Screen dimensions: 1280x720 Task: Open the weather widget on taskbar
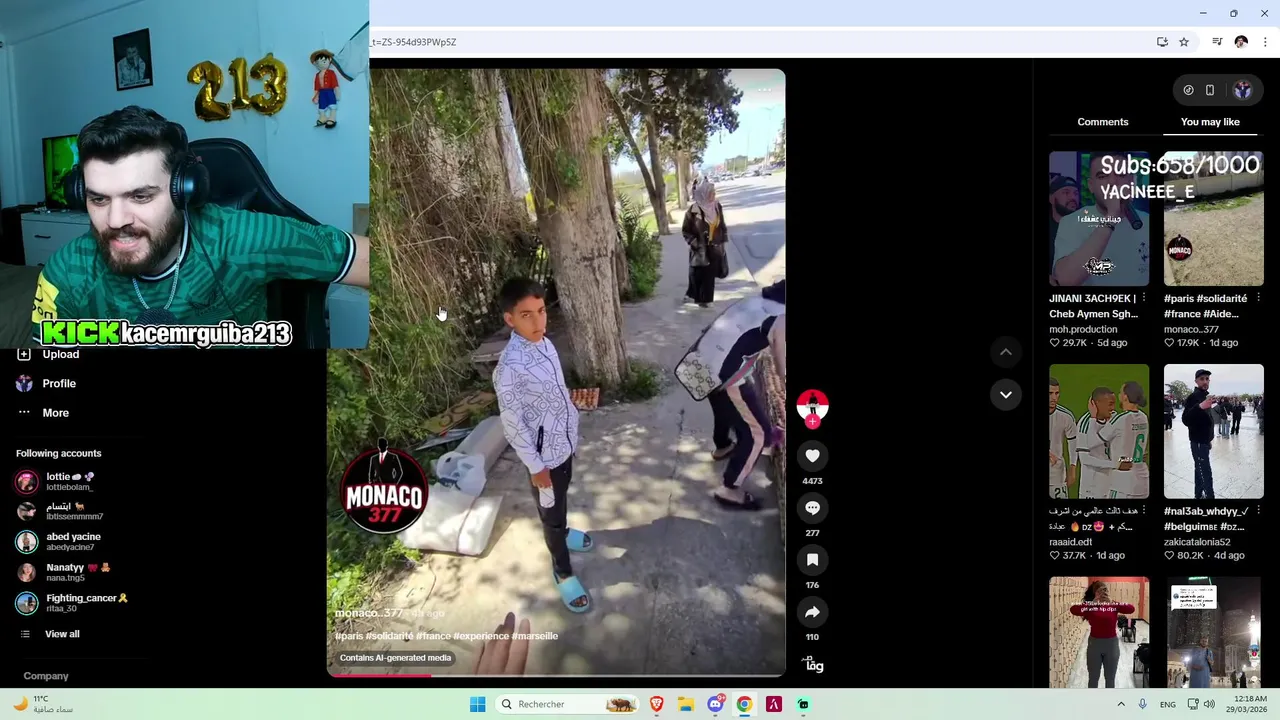pos(42,704)
